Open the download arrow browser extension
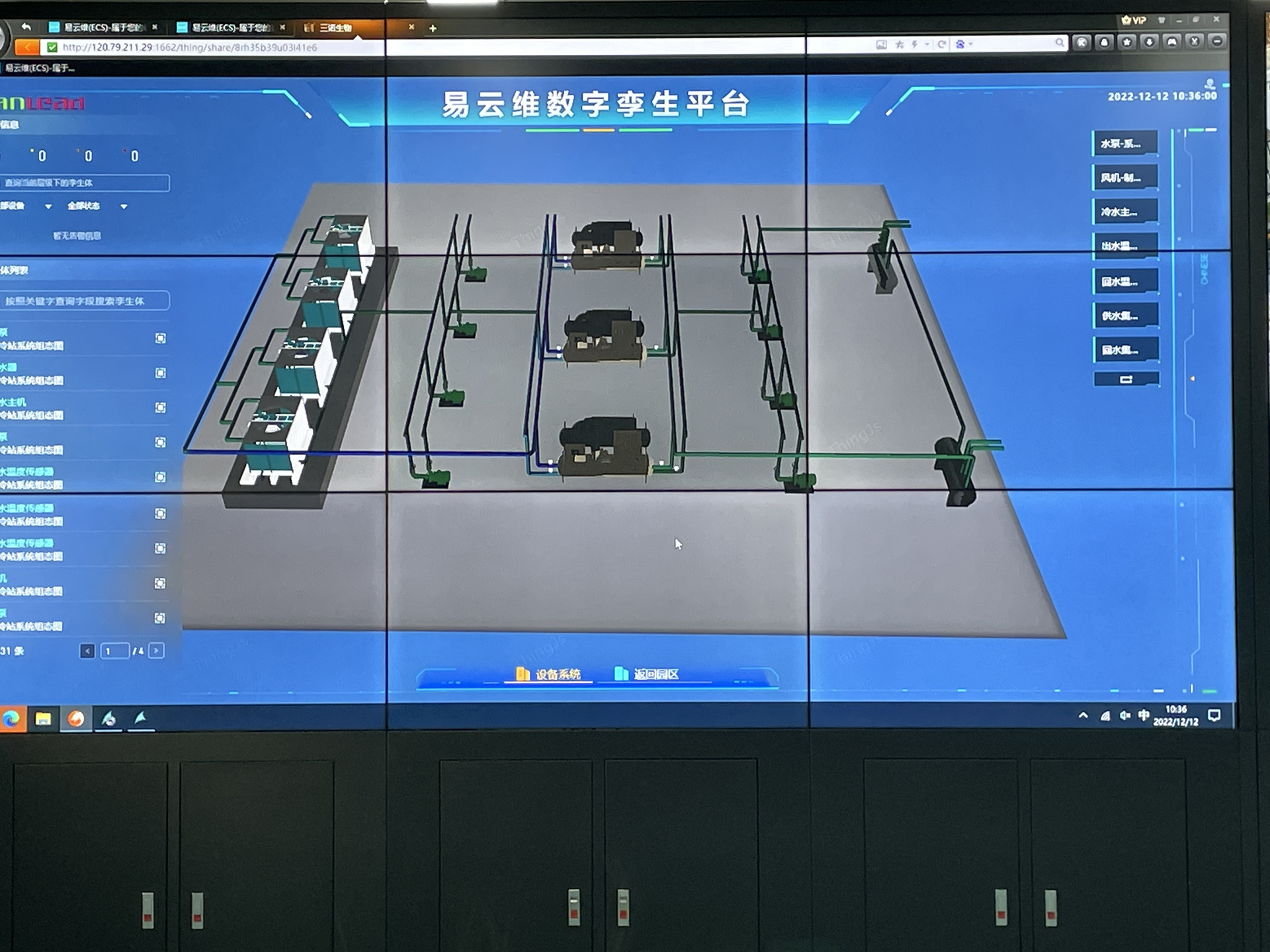 (x=1149, y=42)
